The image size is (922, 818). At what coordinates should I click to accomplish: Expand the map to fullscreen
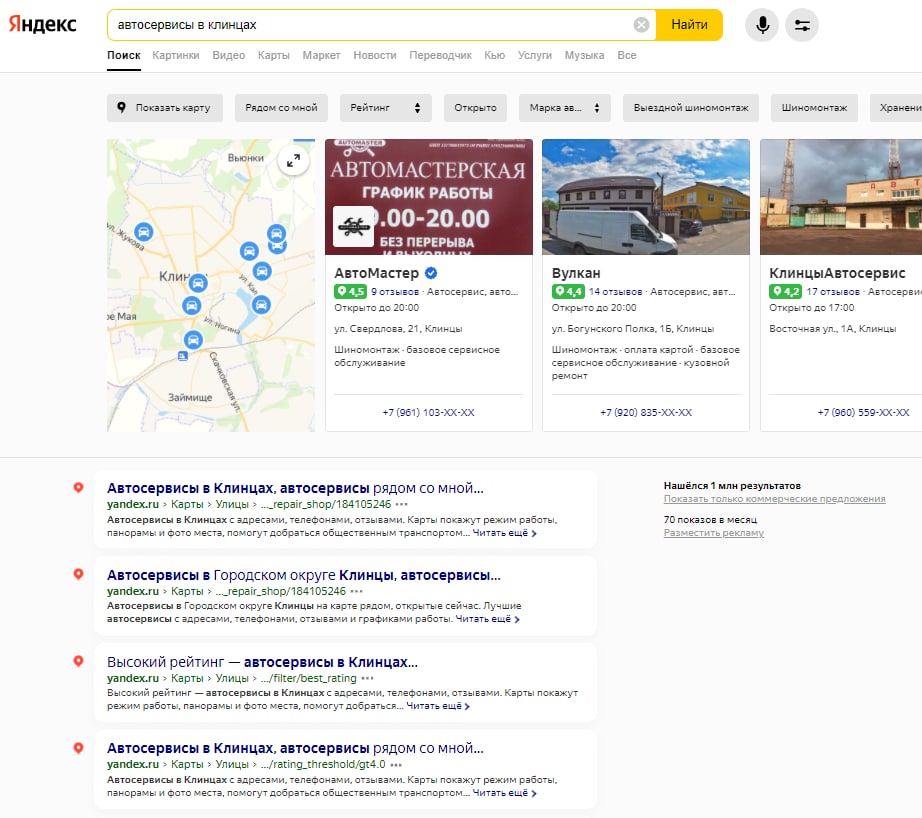pos(293,160)
